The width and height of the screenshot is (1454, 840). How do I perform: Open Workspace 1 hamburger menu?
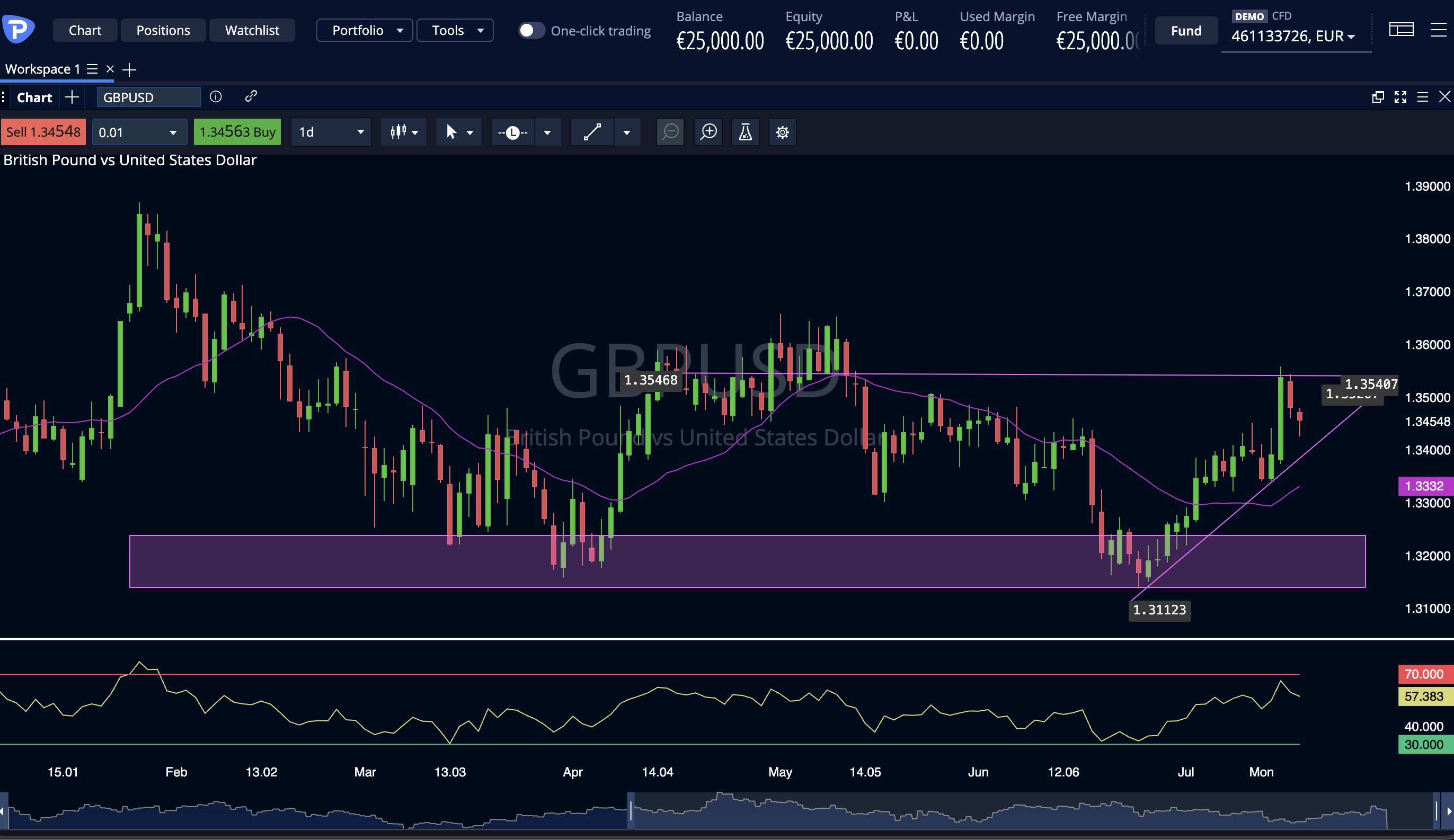pyautogui.click(x=92, y=69)
